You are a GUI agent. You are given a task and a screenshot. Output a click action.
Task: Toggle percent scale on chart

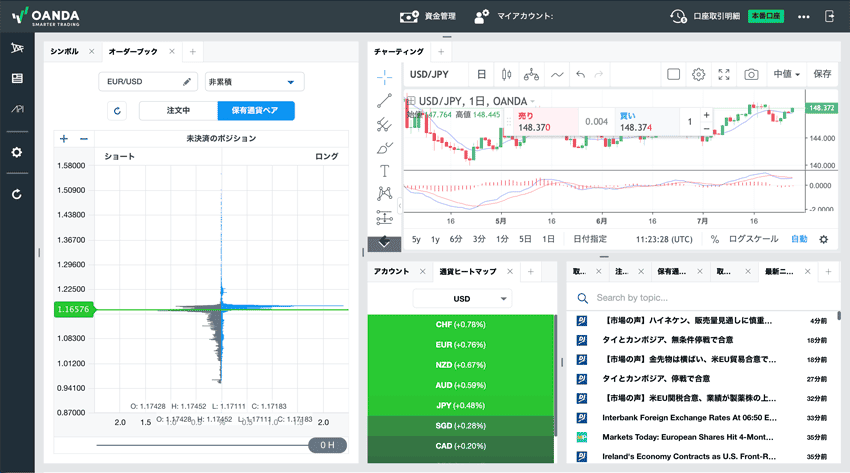click(714, 239)
